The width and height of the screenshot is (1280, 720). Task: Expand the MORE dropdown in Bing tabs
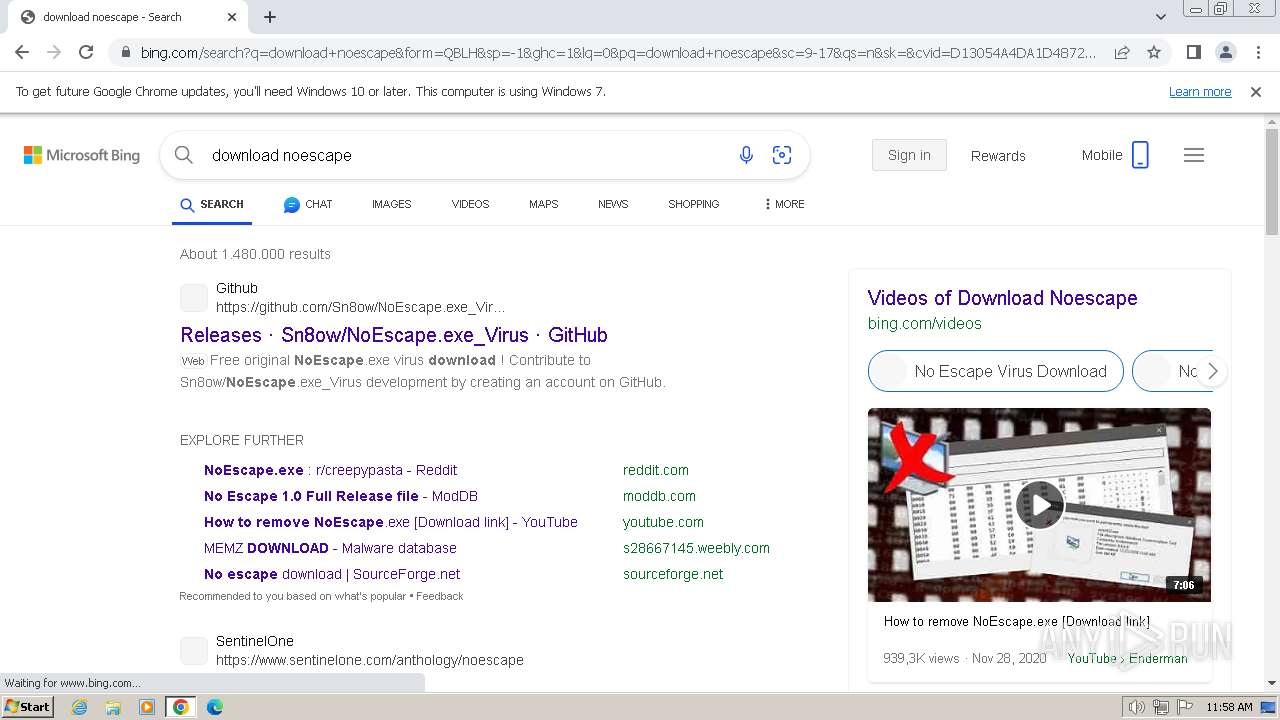pos(784,204)
